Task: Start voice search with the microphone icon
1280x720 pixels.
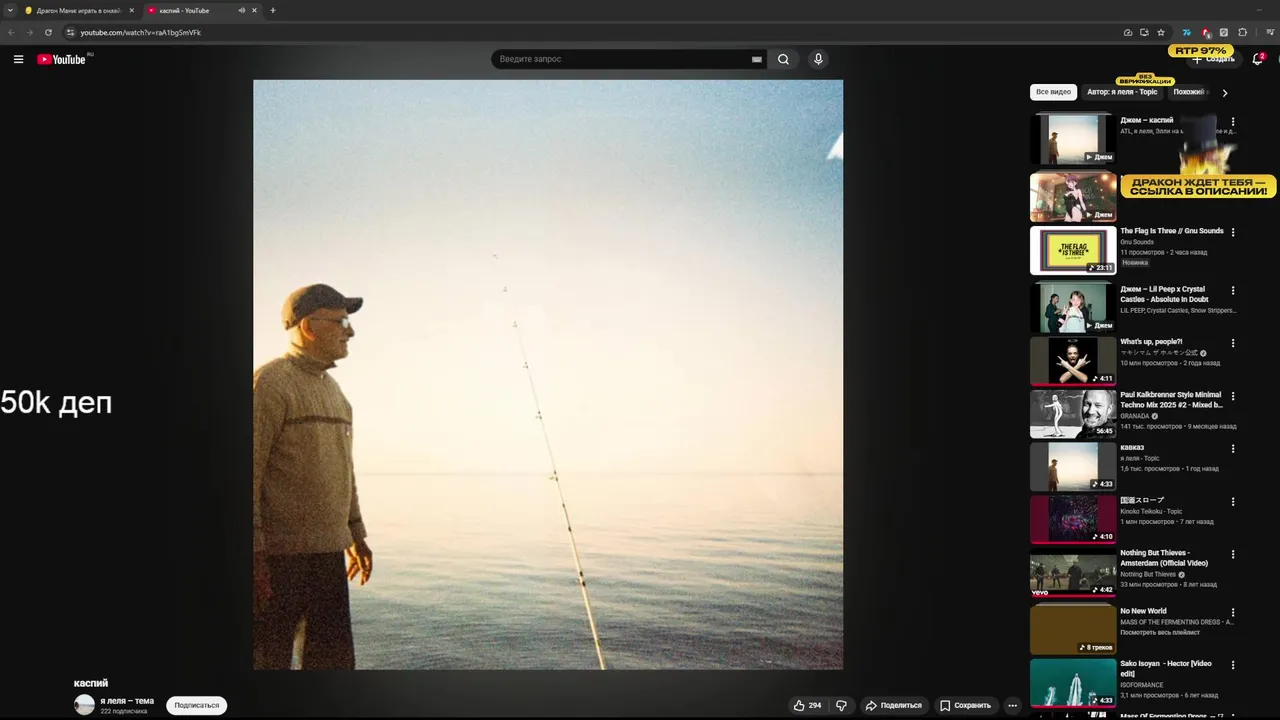Action: click(x=818, y=59)
